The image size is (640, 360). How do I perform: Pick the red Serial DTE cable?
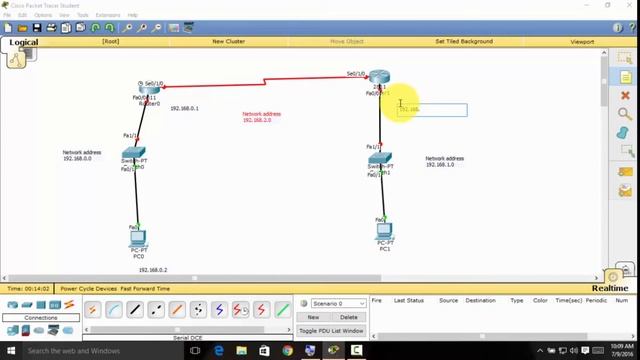click(262, 310)
